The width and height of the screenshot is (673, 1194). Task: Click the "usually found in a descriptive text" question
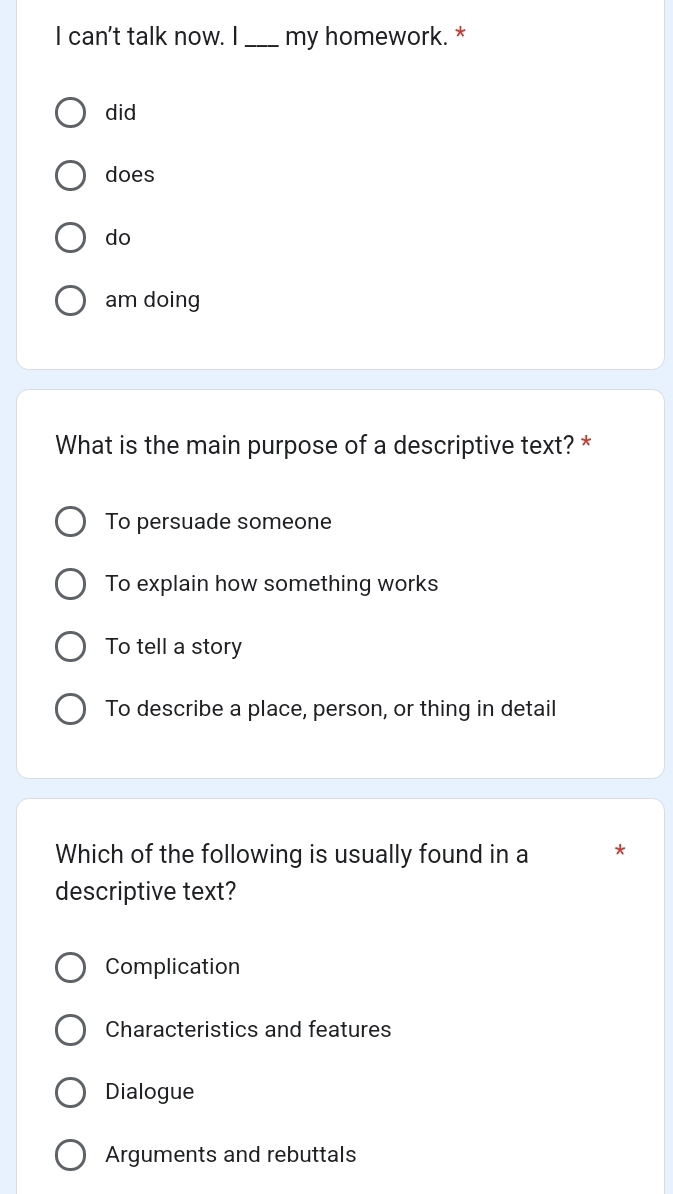[292, 873]
